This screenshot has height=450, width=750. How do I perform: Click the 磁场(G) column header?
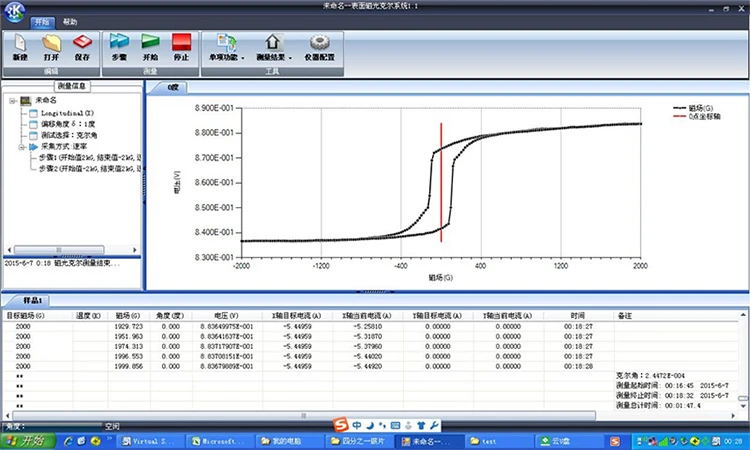(x=128, y=316)
